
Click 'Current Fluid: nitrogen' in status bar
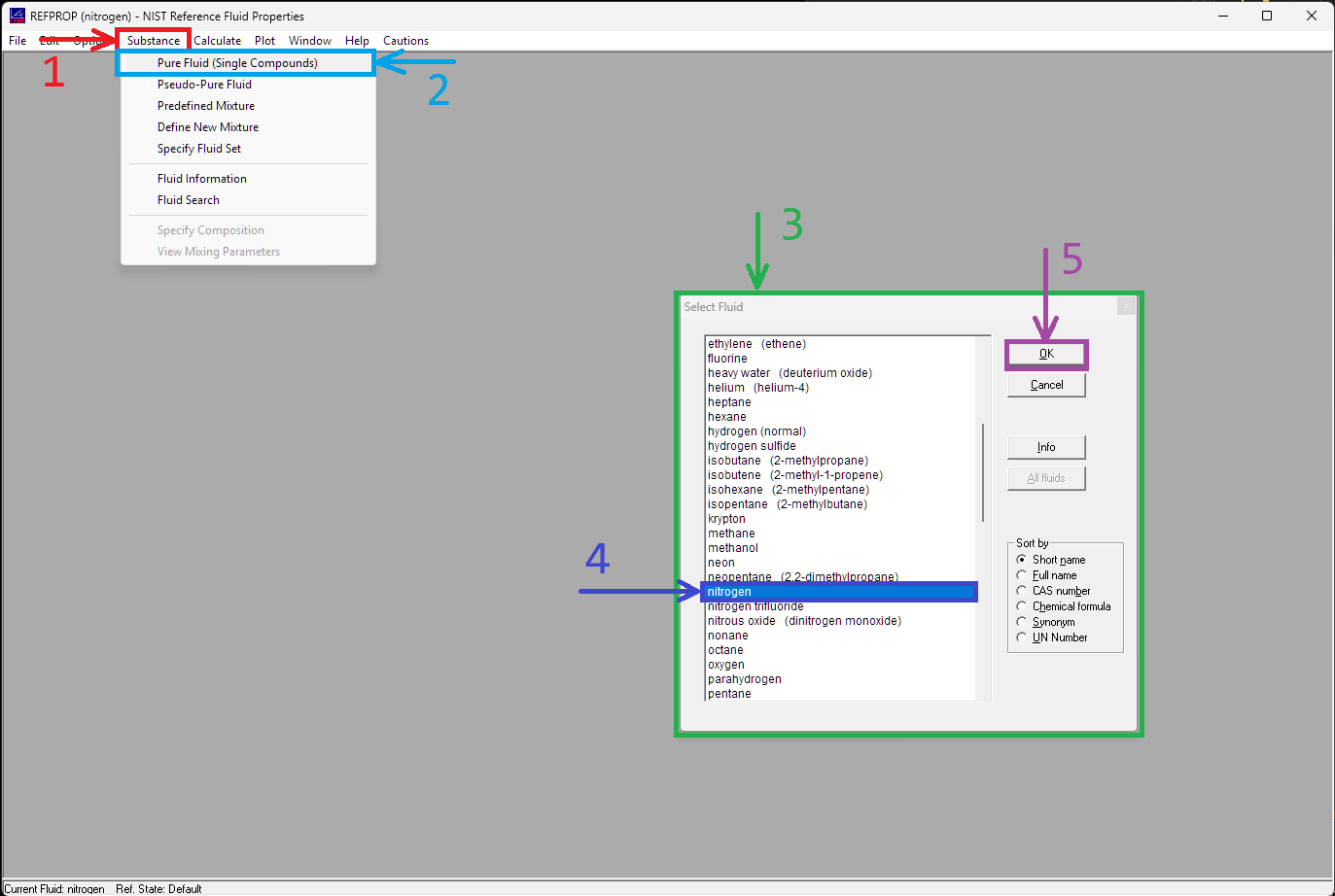[x=54, y=888]
